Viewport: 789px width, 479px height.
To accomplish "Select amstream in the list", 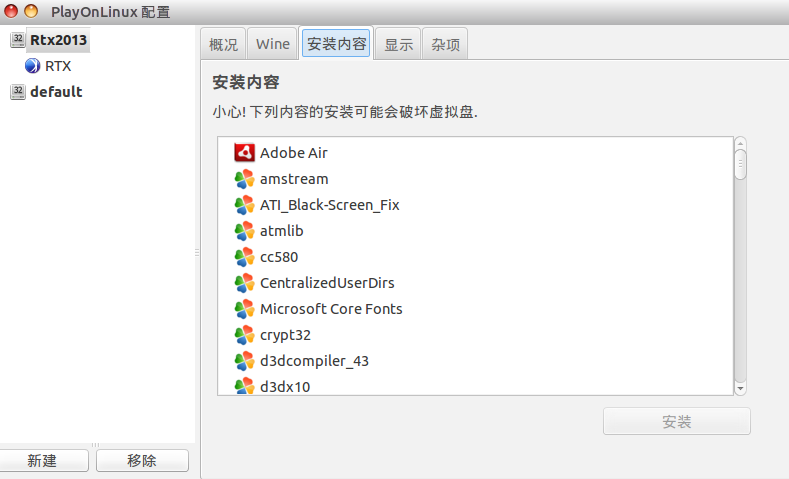I will click(x=294, y=179).
